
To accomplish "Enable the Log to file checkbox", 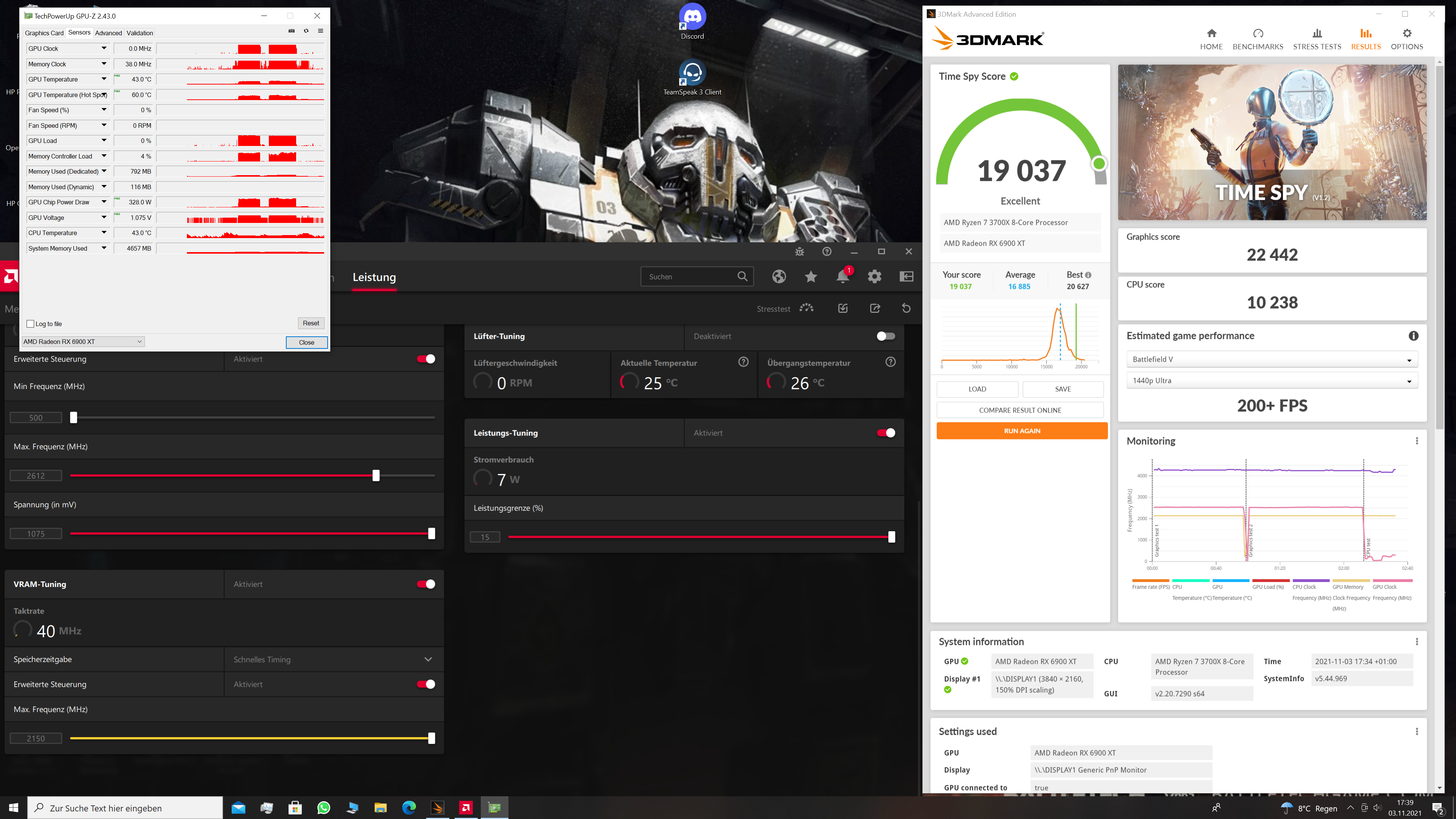I will coord(30,324).
